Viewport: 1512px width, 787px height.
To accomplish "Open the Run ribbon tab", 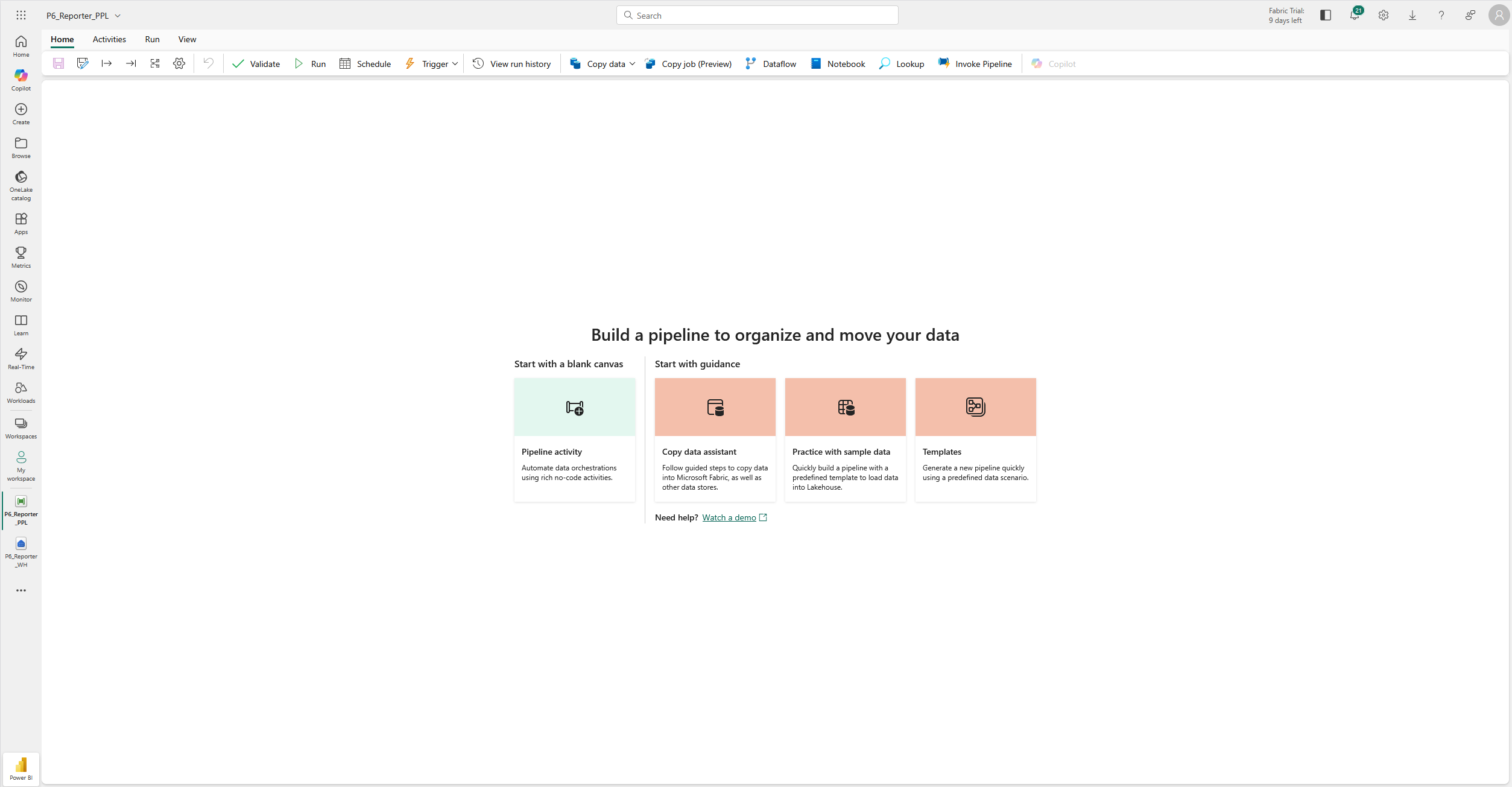I will 151,39.
